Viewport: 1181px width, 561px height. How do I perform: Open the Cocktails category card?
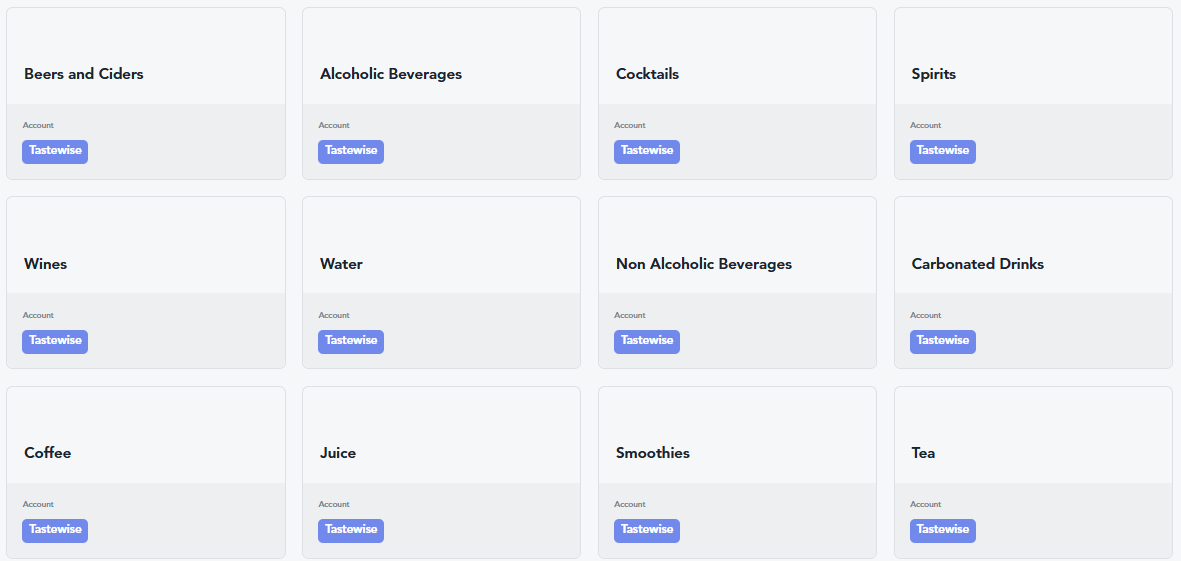(647, 74)
